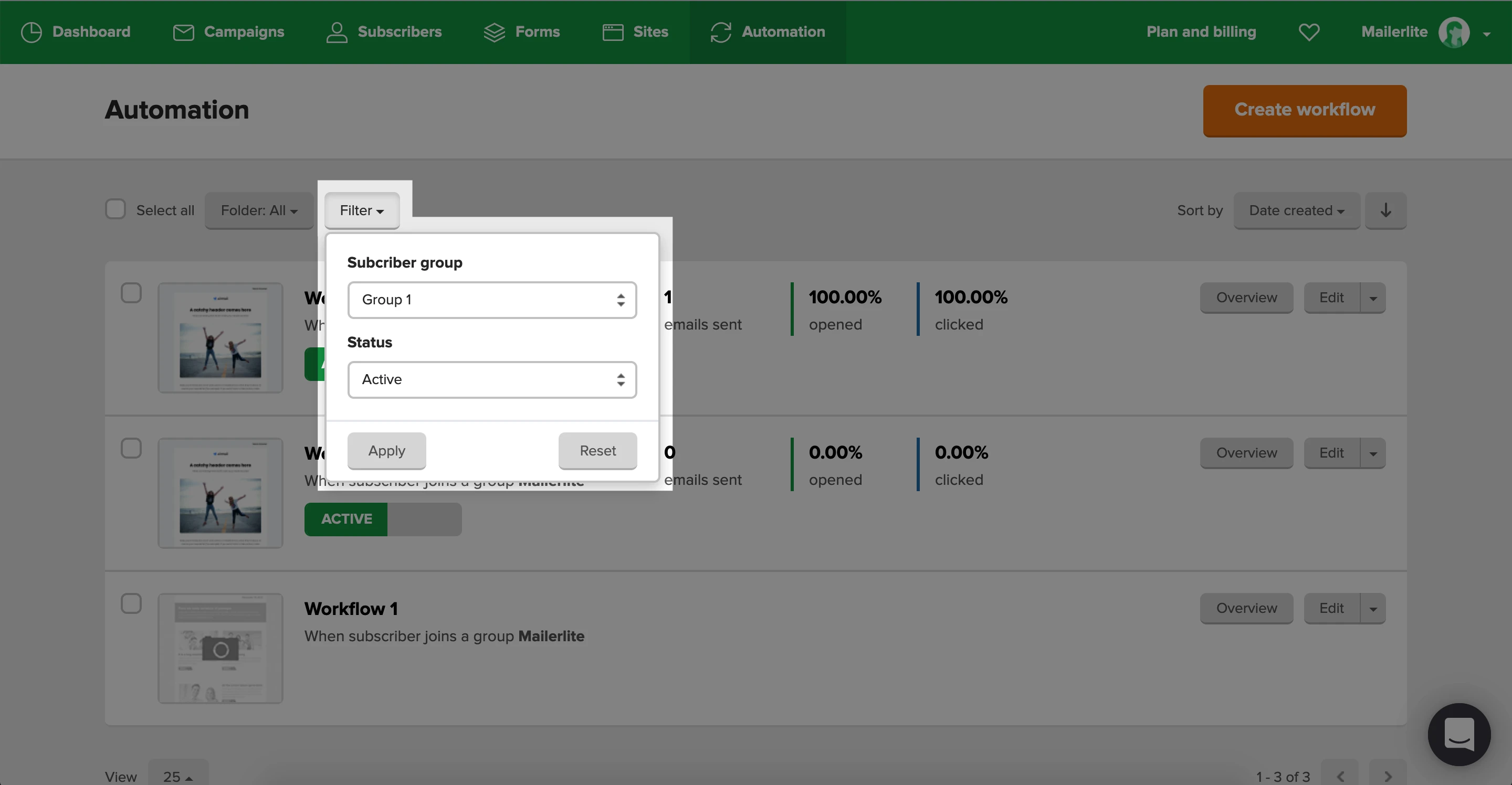Go to previous page arrow
1512x785 pixels.
[x=1340, y=776]
